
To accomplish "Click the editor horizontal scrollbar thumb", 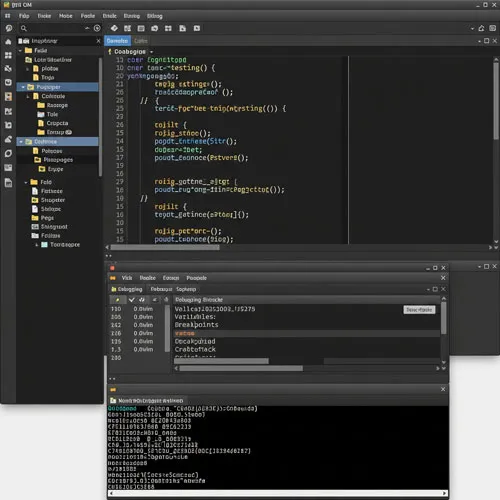I will pyautogui.click(x=165, y=248).
